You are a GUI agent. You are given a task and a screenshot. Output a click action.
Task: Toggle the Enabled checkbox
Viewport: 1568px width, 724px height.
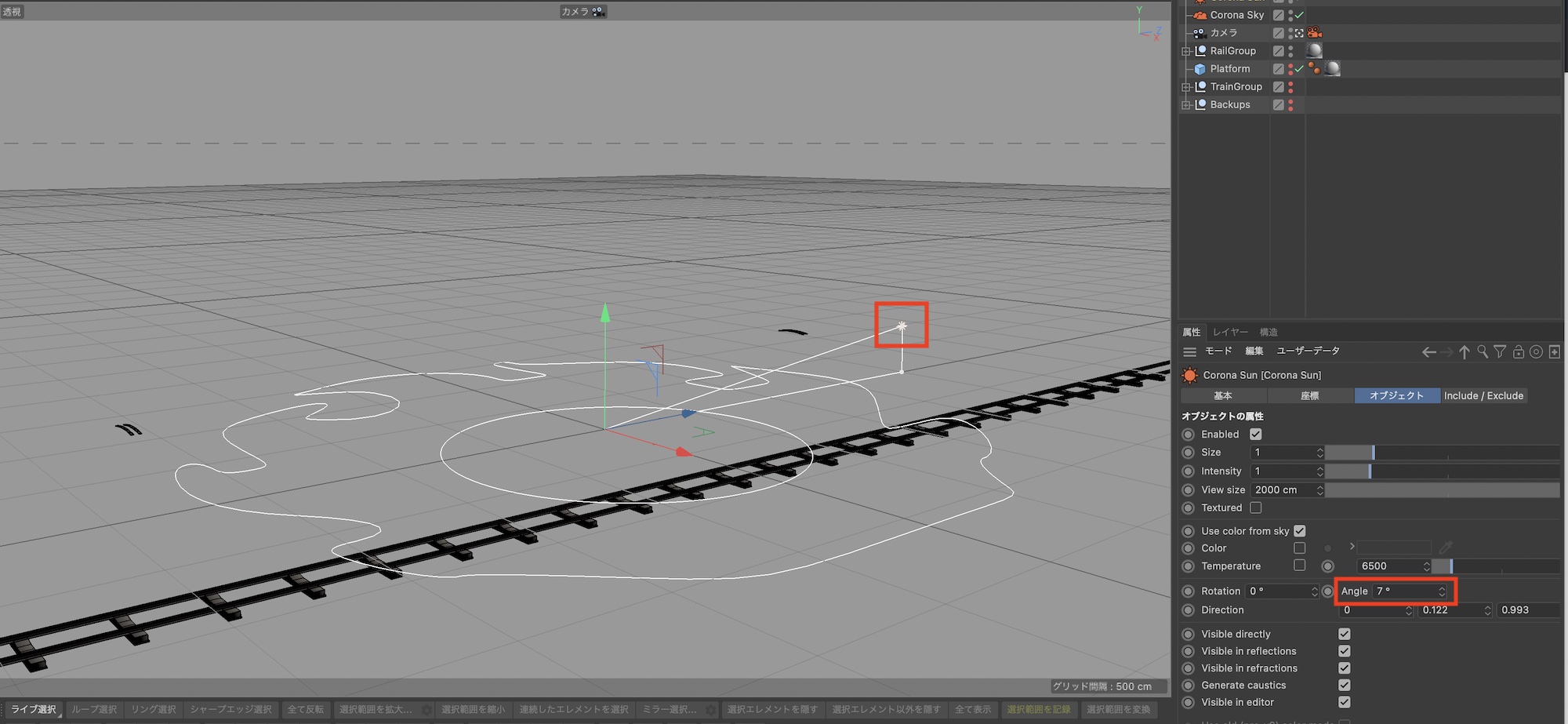pyautogui.click(x=1255, y=435)
